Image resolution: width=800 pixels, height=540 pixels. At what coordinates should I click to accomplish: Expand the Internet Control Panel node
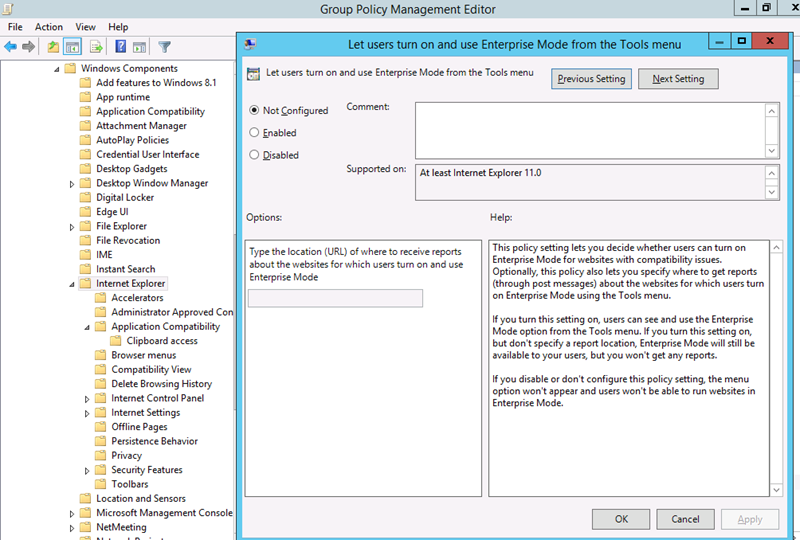(x=87, y=399)
